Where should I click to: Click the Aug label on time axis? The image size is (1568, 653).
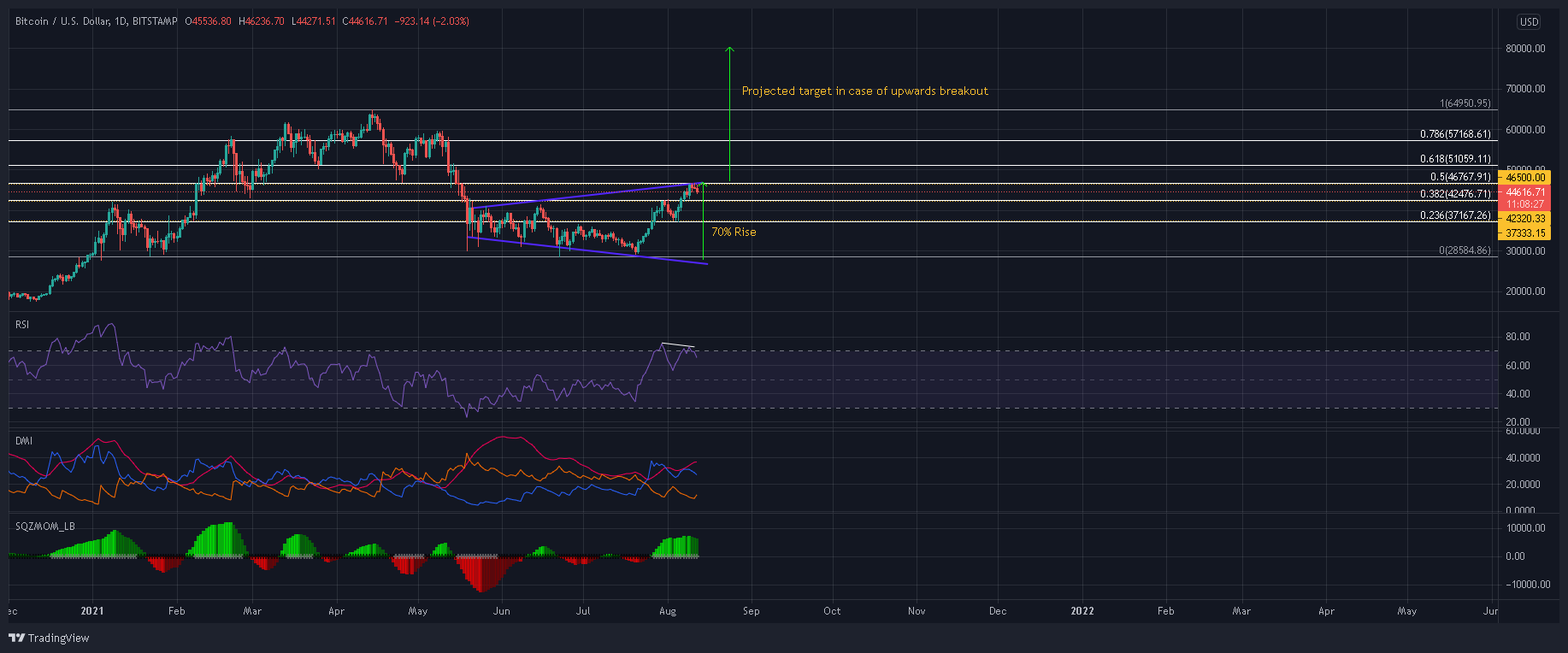click(668, 611)
